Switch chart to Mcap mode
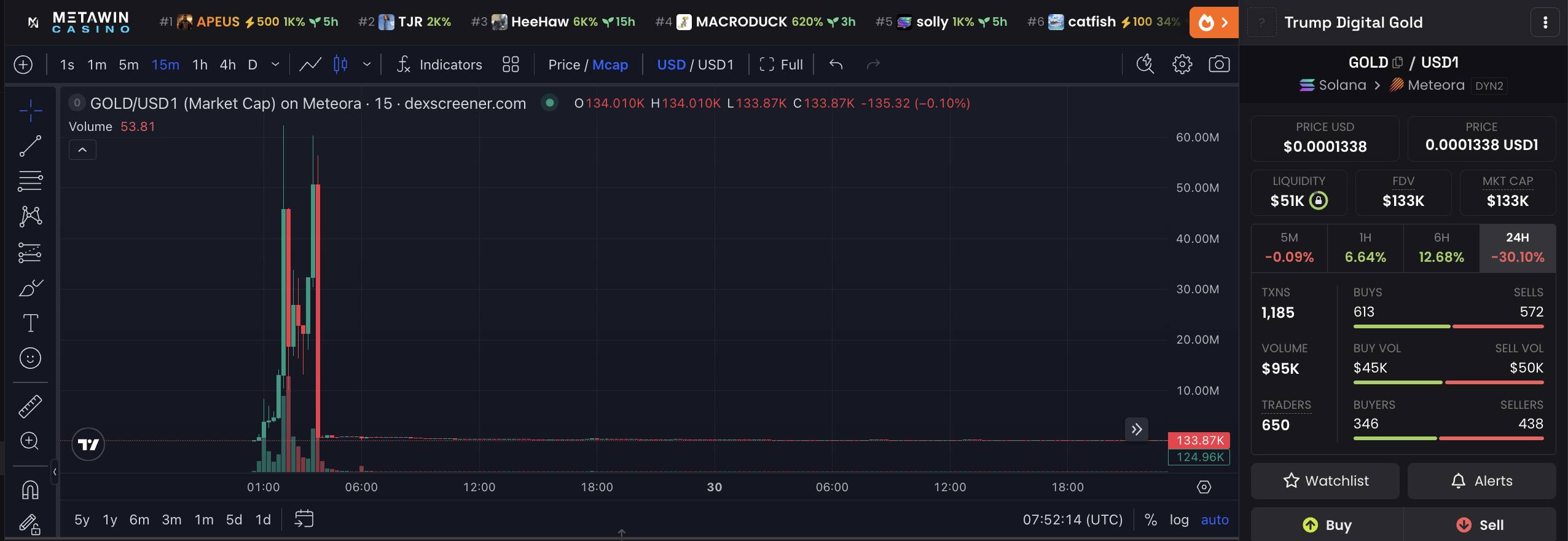The width and height of the screenshot is (1568, 541). tap(610, 65)
